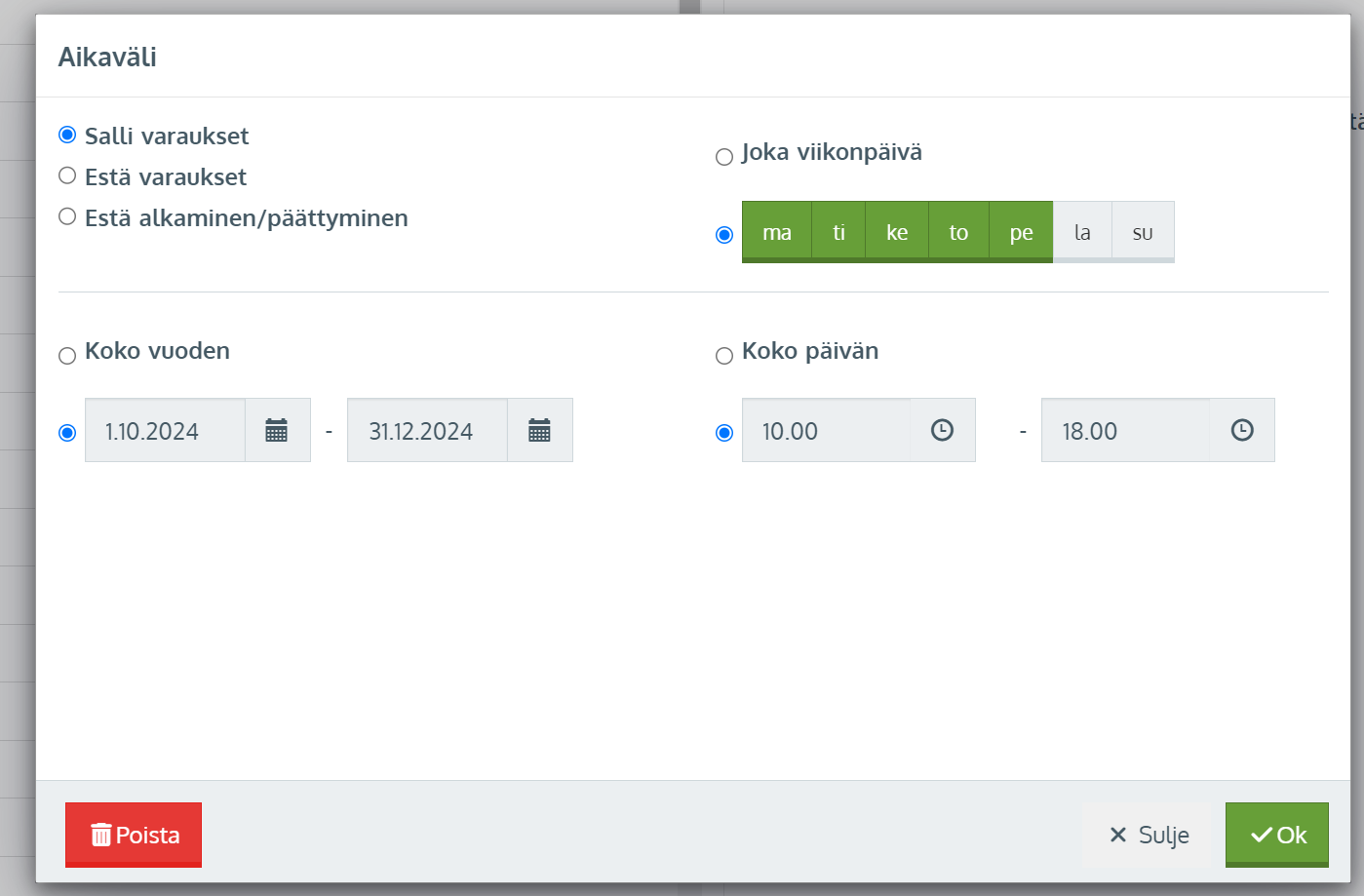Select Joka viikonpäivä radio option
1364x896 pixels.
tap(724, 157)
